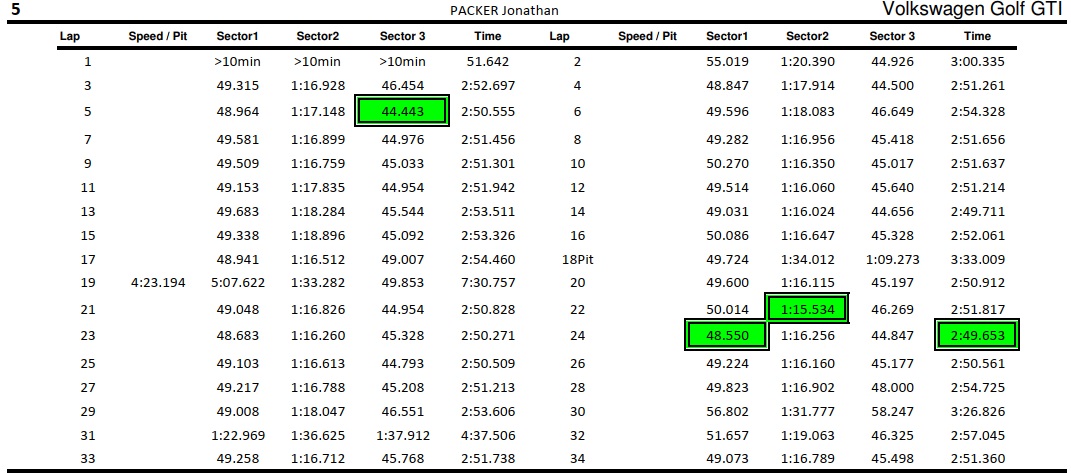Select the green best lap time 2:49.653
The height and width of the screenshot is (473, 1071).
pyautogui.click(x=977, y=335)
